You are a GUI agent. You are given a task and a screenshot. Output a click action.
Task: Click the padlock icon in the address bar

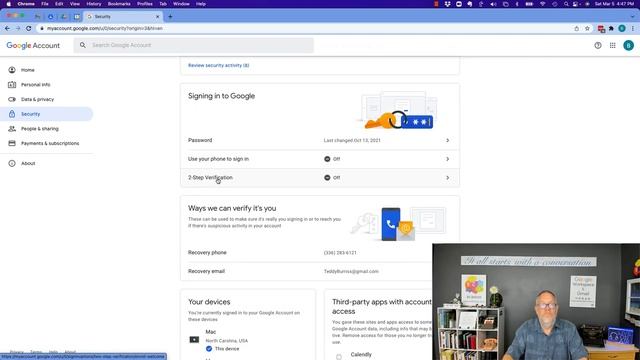pyautogui.click(x=42, y=29)
